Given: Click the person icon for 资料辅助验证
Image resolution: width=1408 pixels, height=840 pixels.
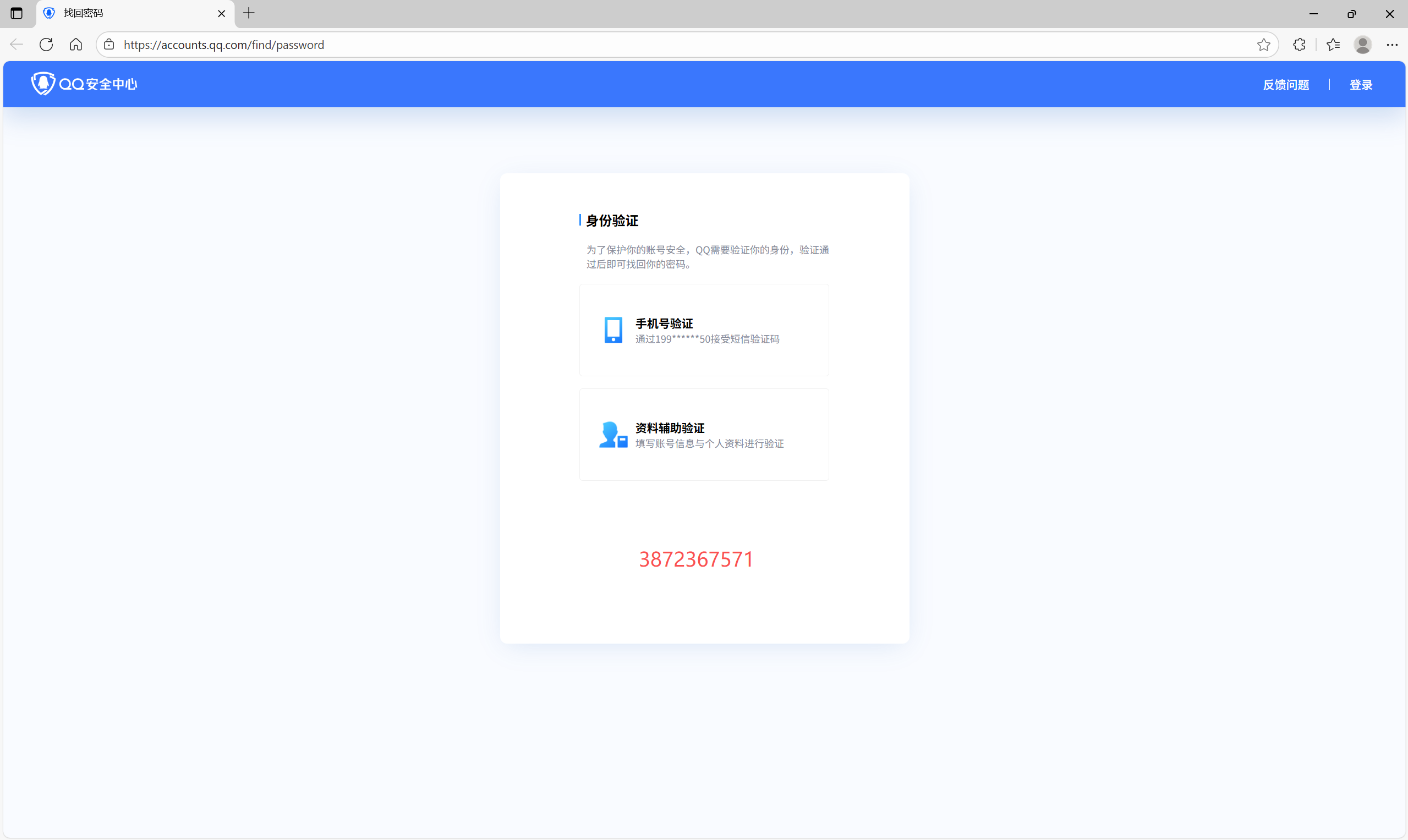Looking at the screenshot, I should [x=612, y=435].
